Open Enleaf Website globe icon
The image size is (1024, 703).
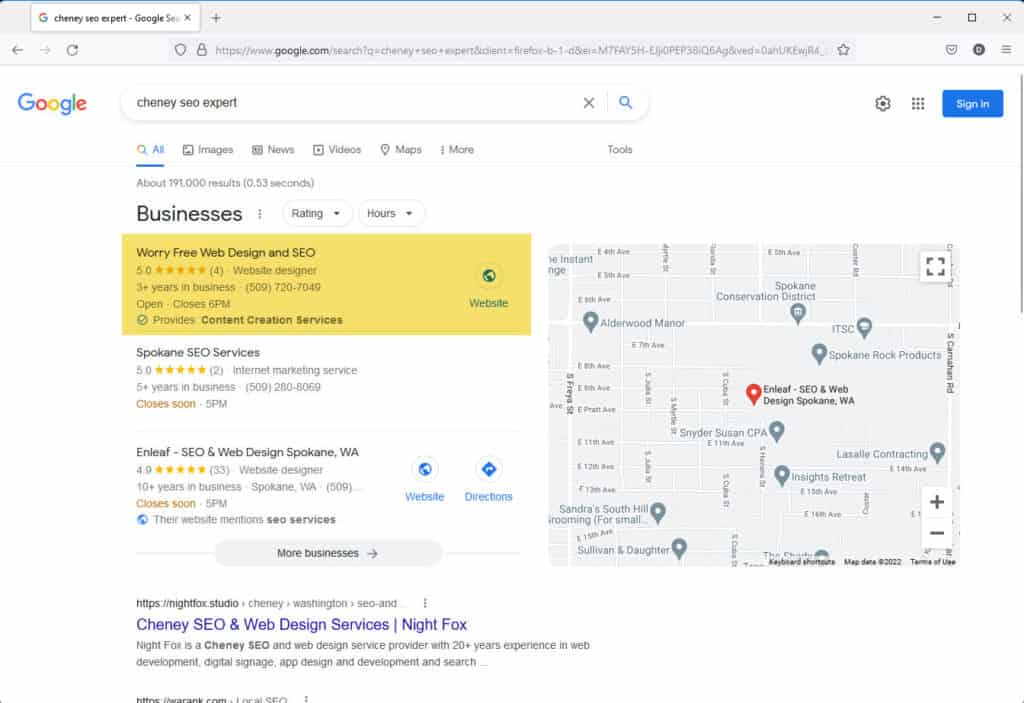tap(424, 469)
